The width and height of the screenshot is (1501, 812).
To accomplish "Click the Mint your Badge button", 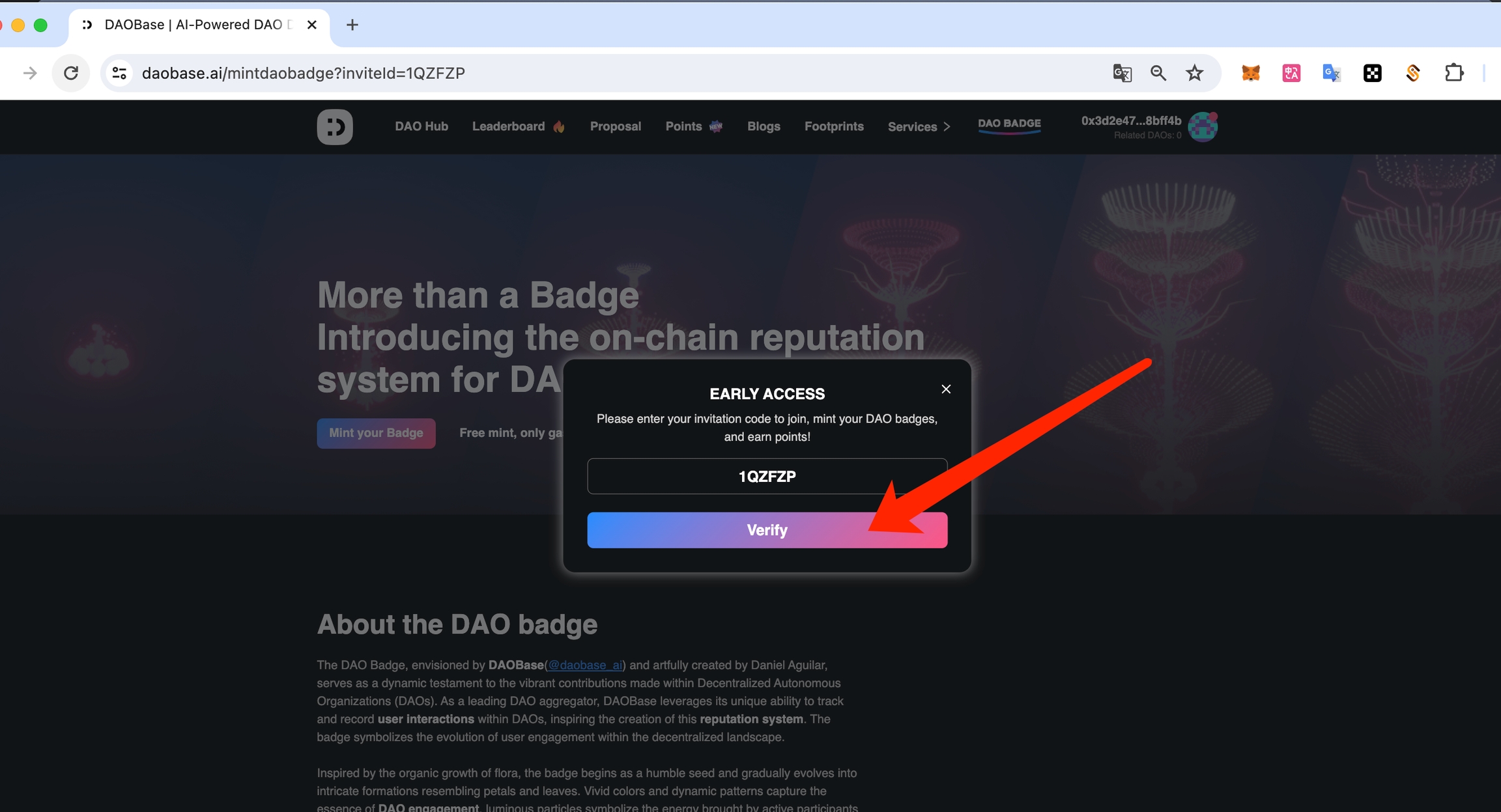I will pos(375,433).
